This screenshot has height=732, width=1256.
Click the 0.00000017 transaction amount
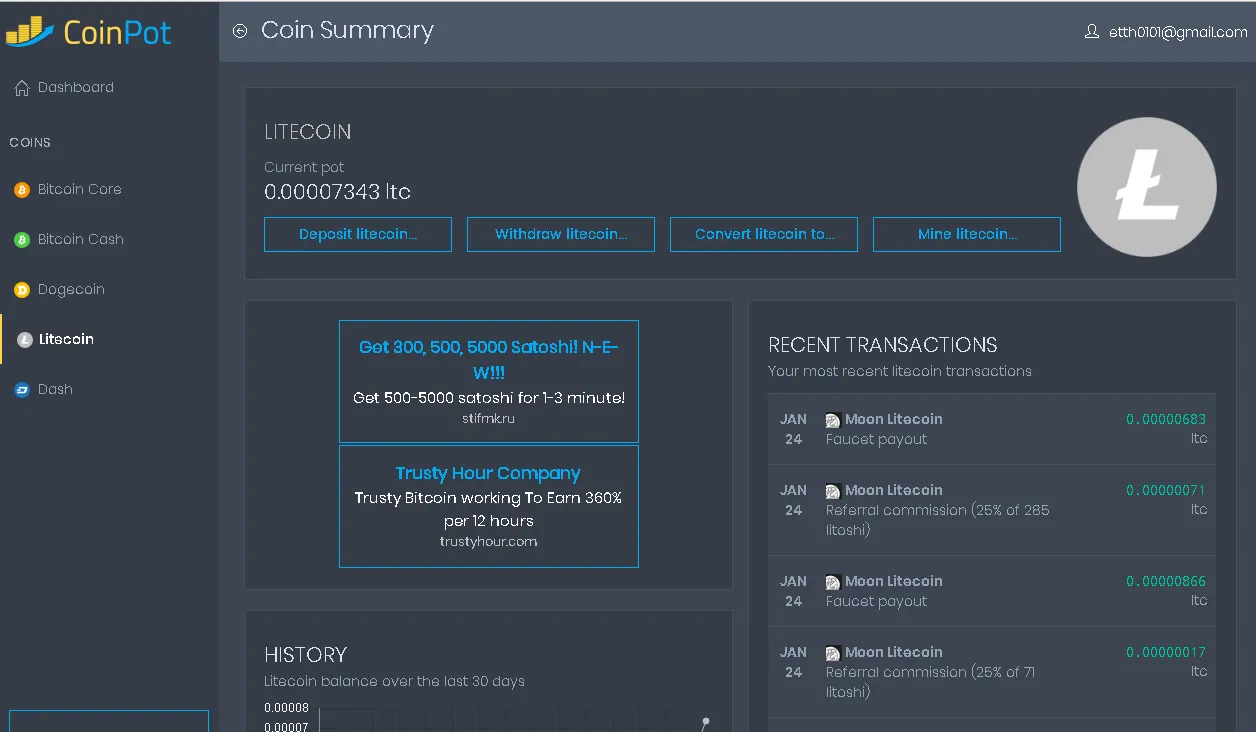coord(1166,652)
